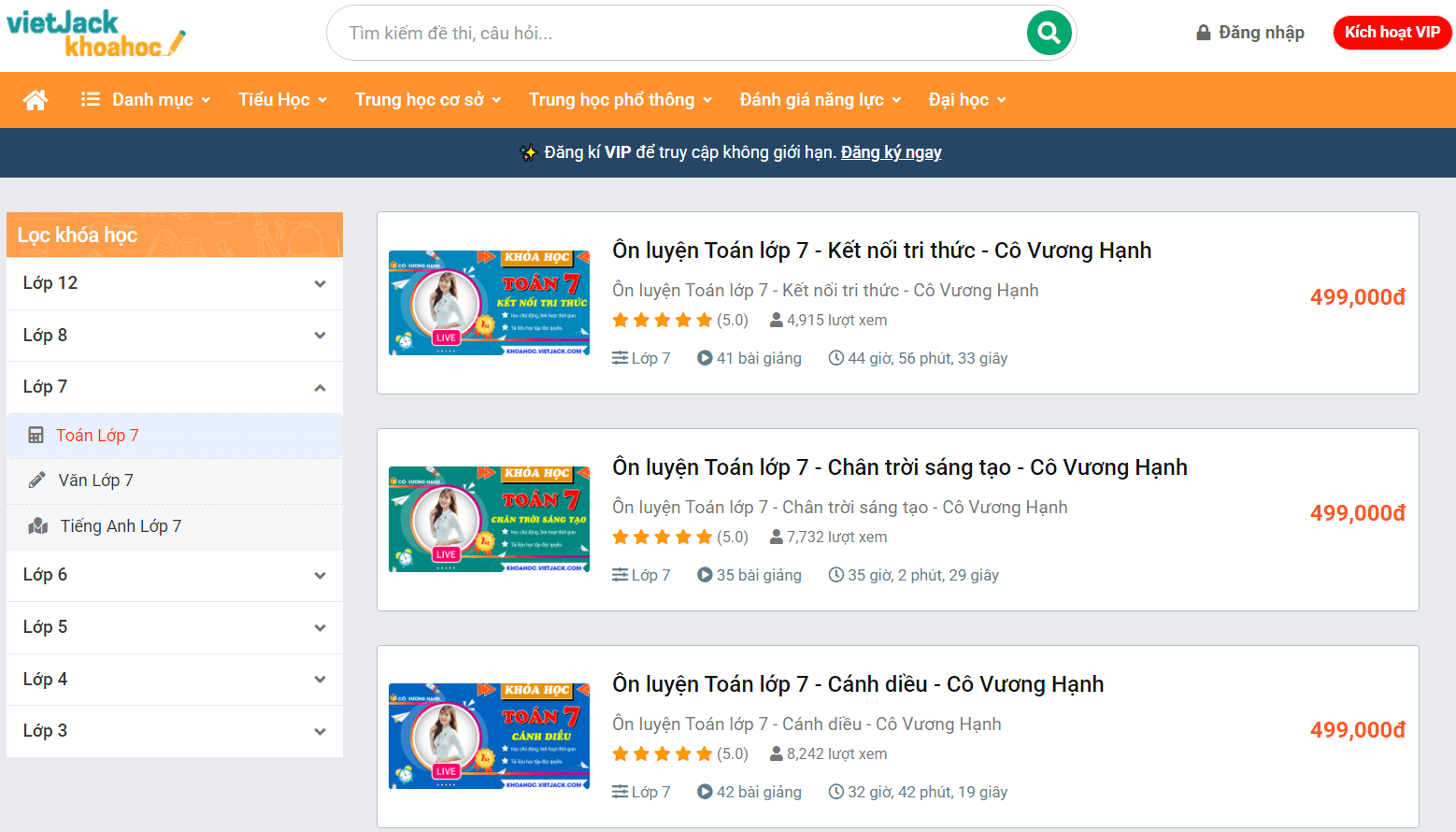Click the play icon beside 35 bài giảng
Image resolution: width=1456 pixels, height=832 pixels.
[705, 575]
